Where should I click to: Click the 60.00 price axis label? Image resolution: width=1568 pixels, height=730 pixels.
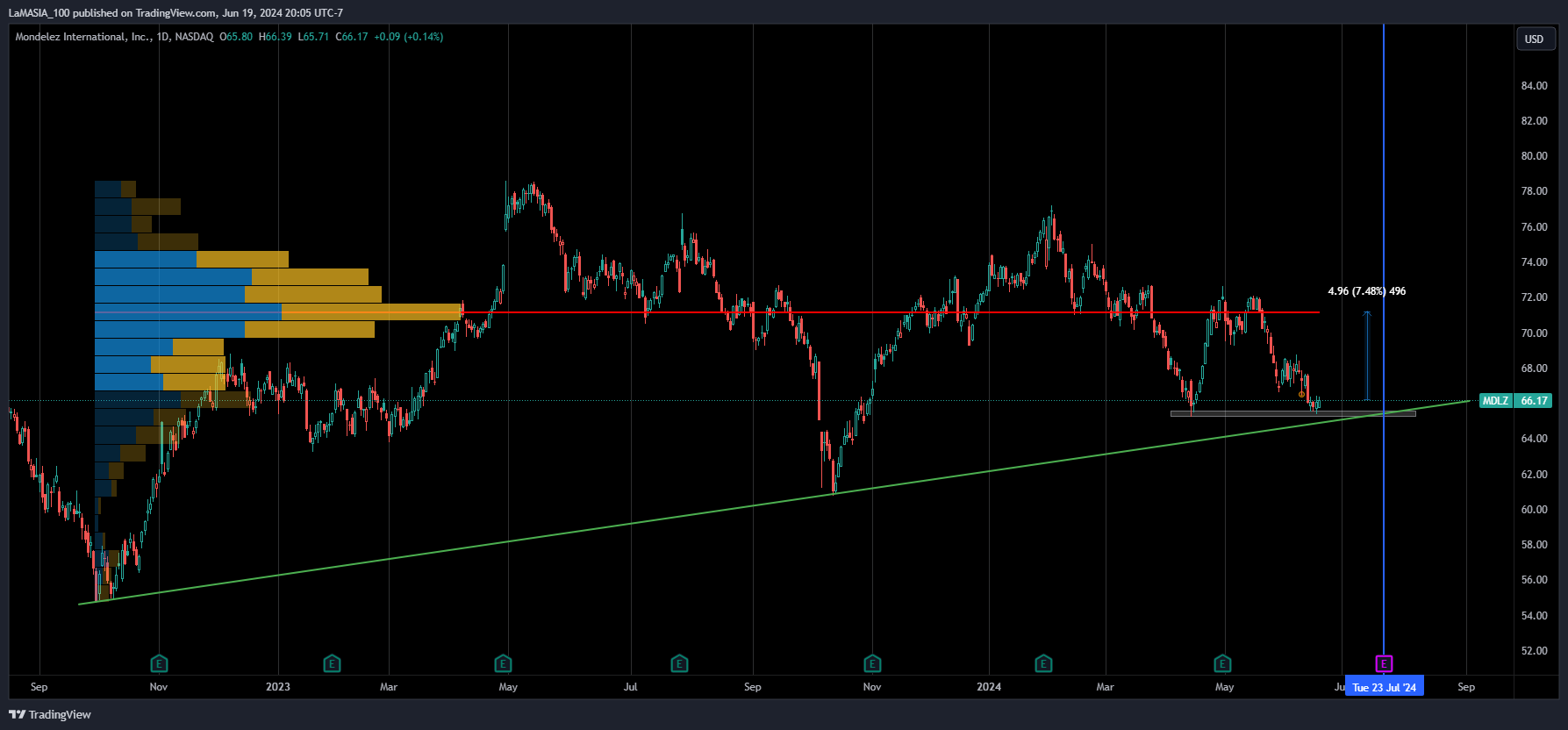[x=1535, y=510]
